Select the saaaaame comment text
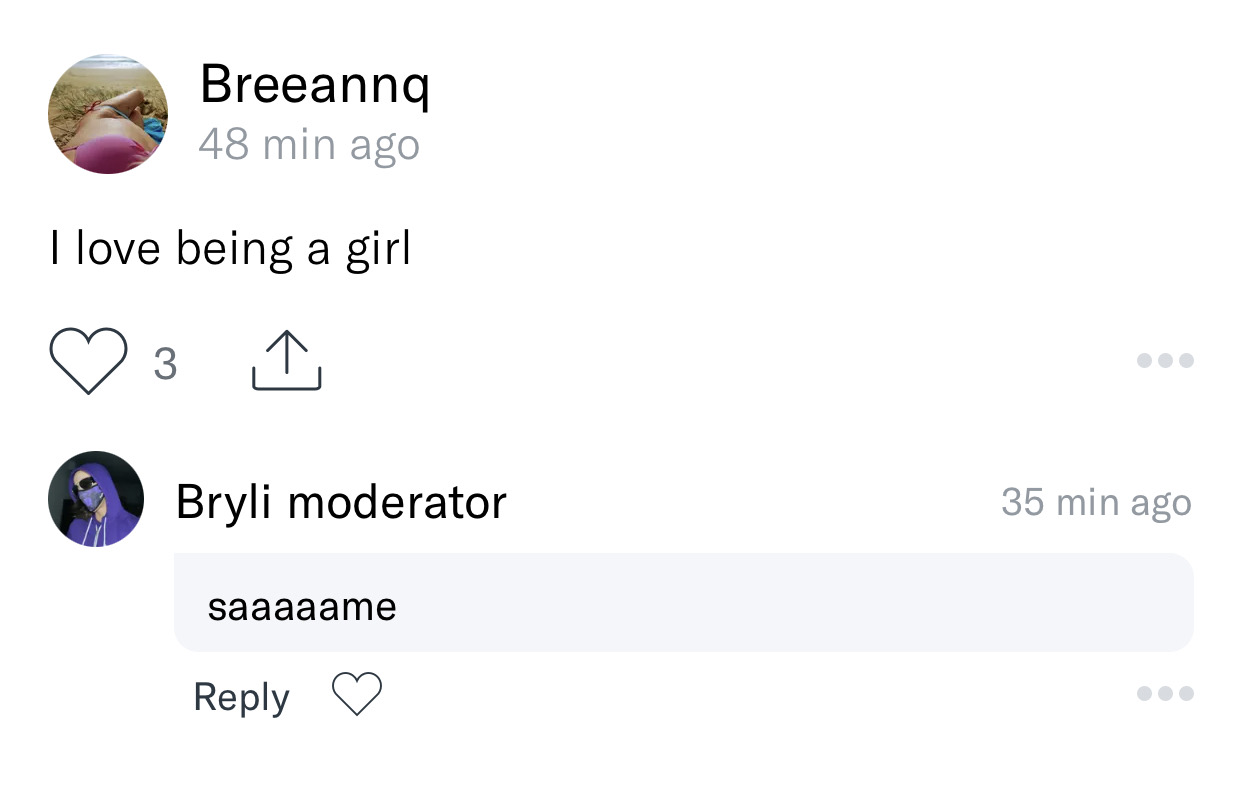Screen dimensions: 1242x806 pos(302,605)
